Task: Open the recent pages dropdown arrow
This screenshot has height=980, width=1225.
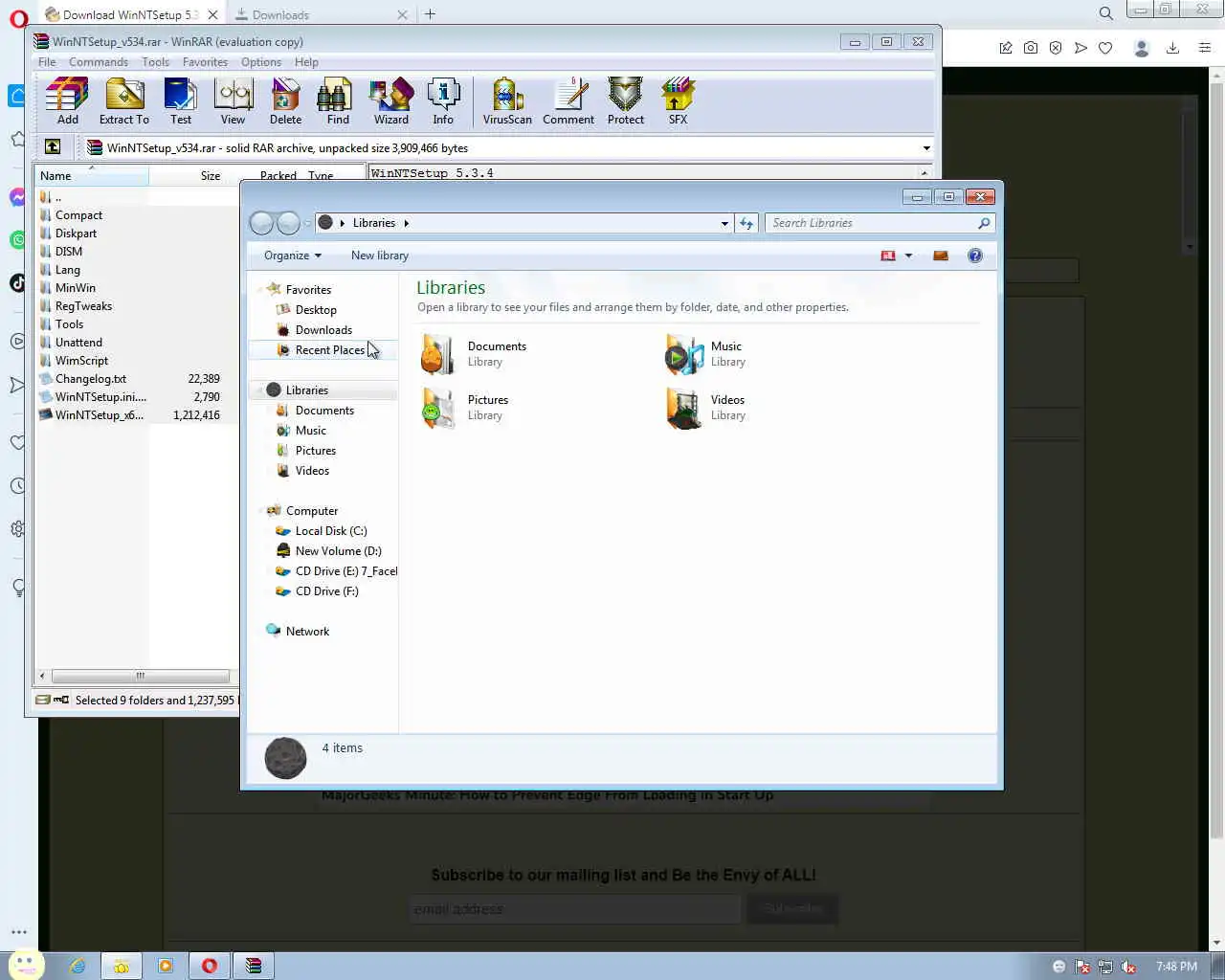Action: [x=307, y=223]
